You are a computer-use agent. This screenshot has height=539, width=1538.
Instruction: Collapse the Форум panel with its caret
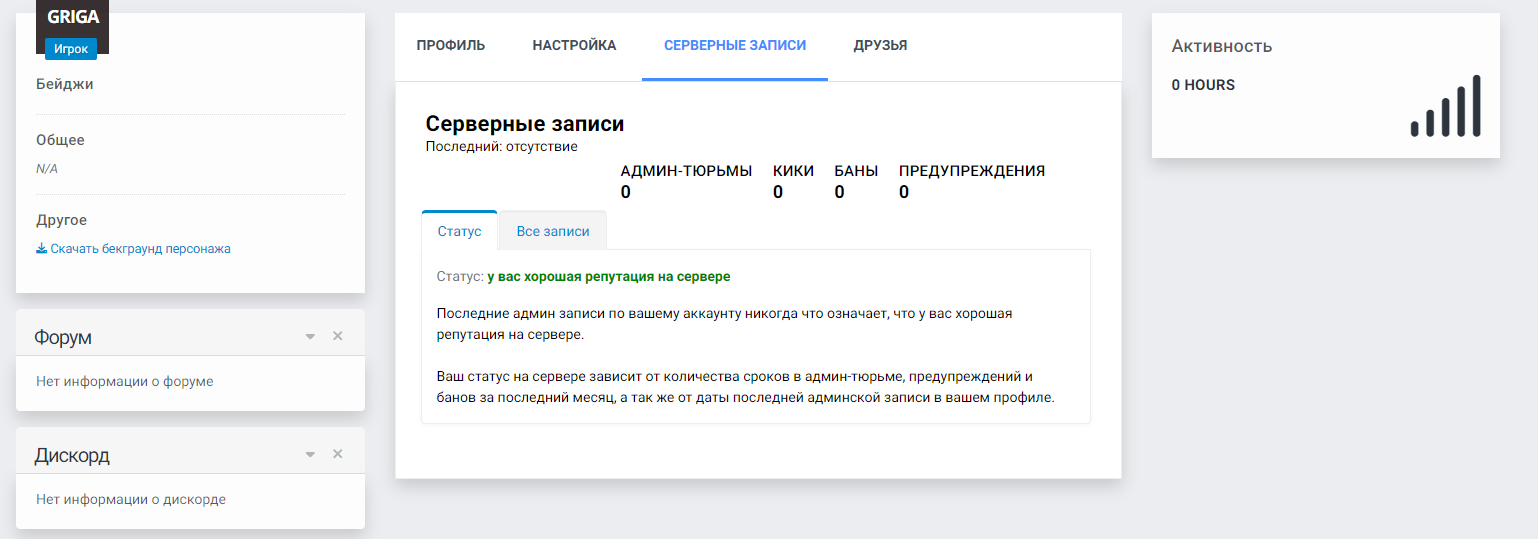[310, 337]
